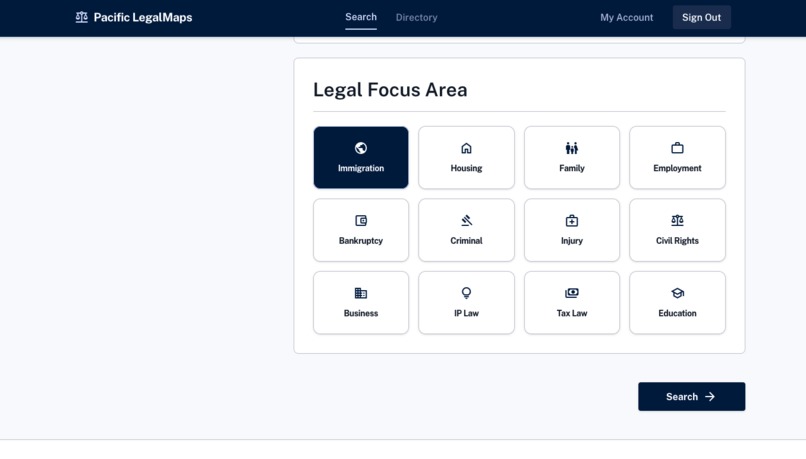
Task: Select the lightbulb IP Law icon
Action: click(x=466, y=293)
